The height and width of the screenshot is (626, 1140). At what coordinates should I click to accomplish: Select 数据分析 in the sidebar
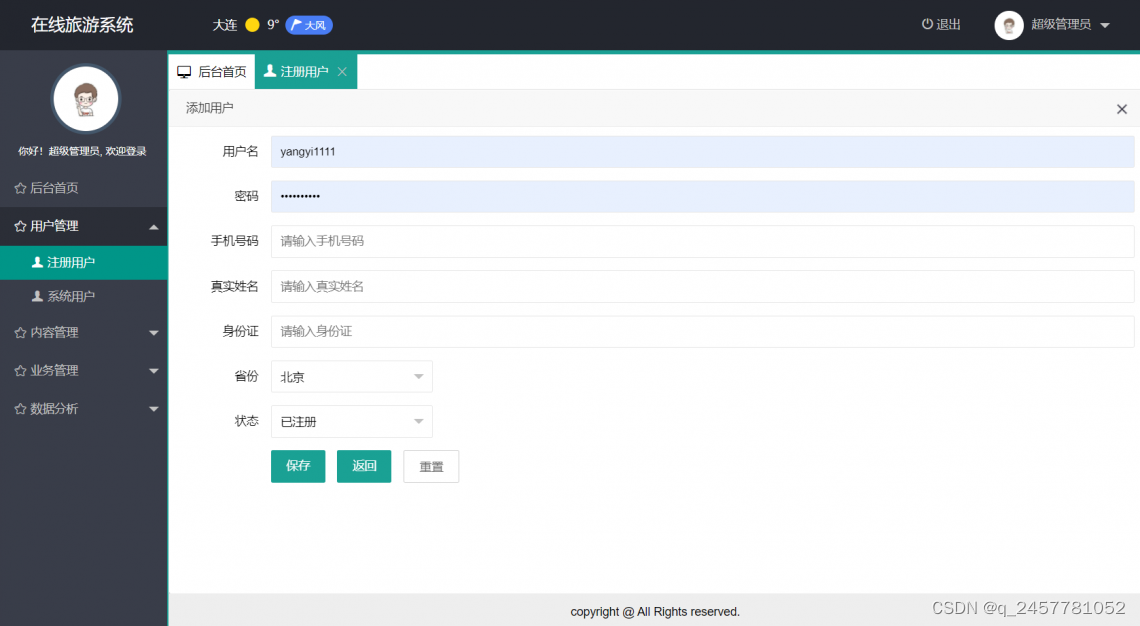pyautogui.click(x=84, y=409)
